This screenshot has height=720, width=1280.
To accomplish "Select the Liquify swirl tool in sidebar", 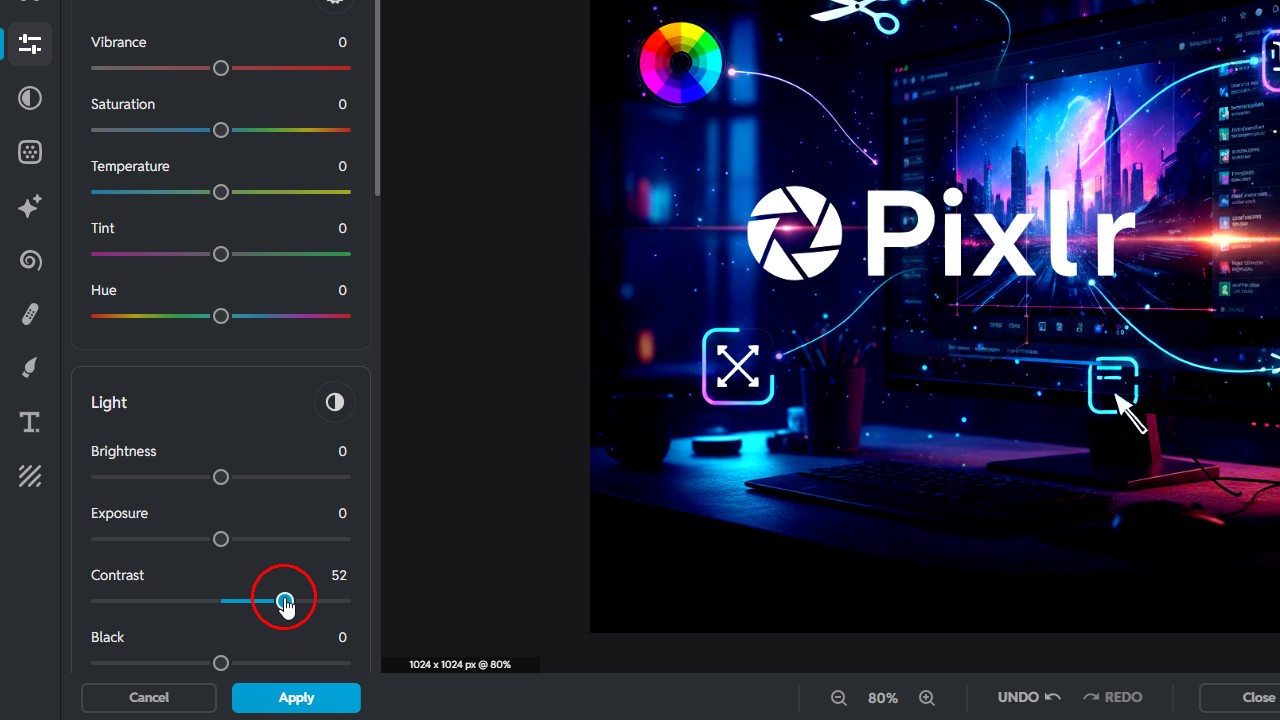I will [x=30, y=260].
